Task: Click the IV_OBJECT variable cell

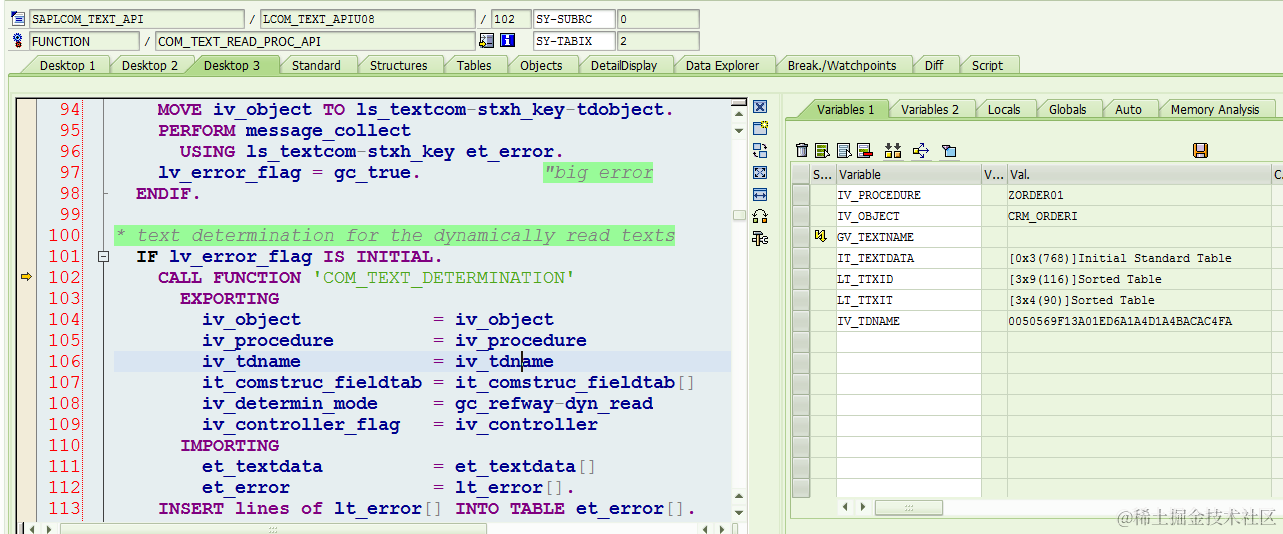Action: tap(908, 216)
